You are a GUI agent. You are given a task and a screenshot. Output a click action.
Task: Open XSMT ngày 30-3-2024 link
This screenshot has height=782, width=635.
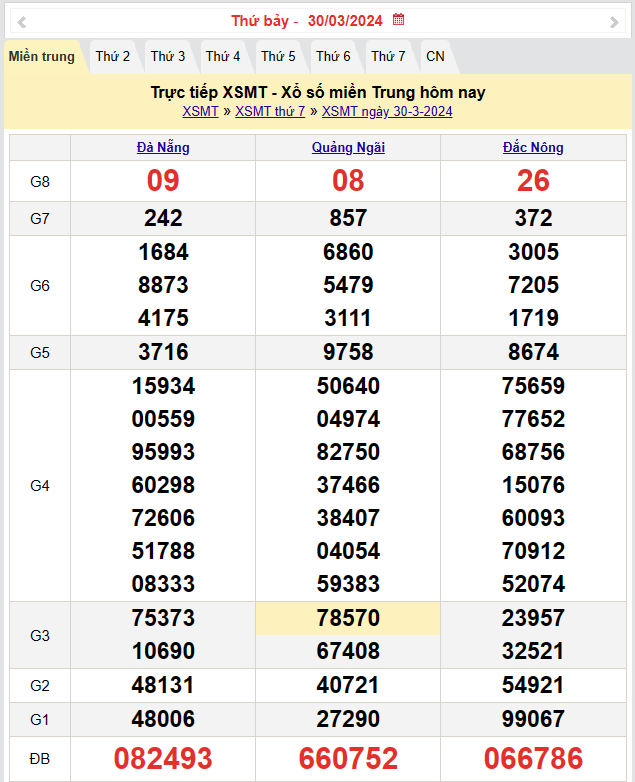387,112
